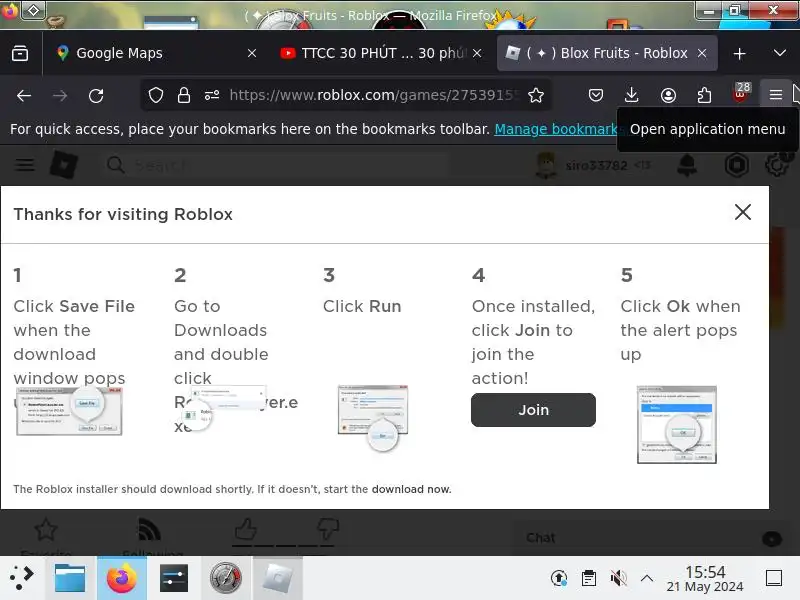Viewport: 800px width, 600px height.
Task: Reload the current Roblox page
Action: 96,95
